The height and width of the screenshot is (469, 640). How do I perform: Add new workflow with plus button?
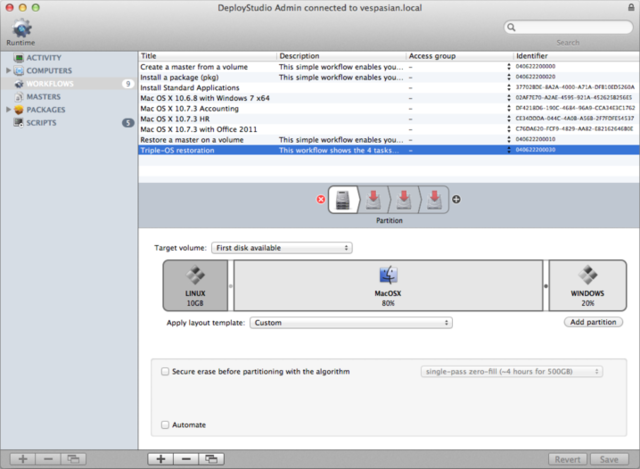coord(161,459)
